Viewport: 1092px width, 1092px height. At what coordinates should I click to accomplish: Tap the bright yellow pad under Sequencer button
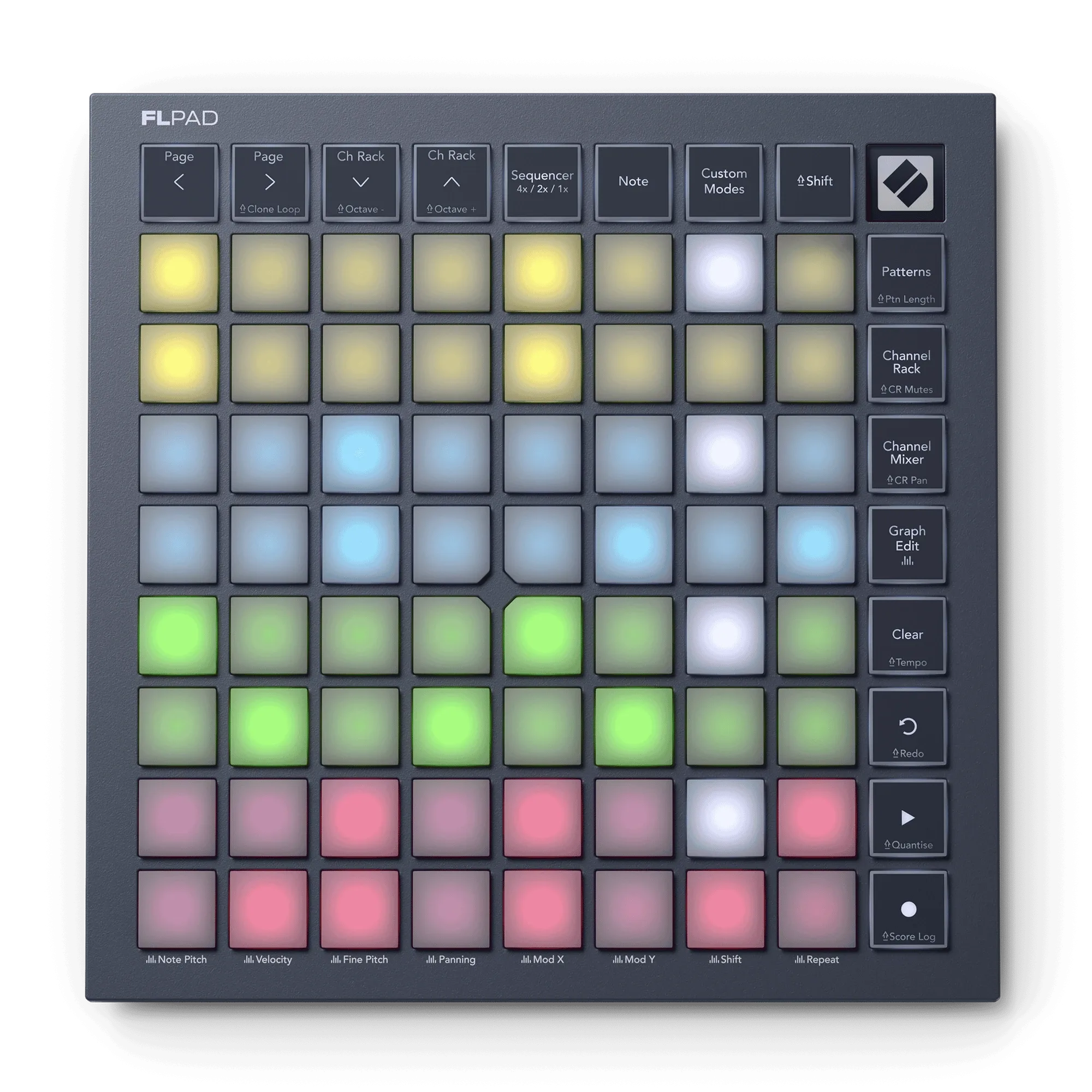pyautogui.click(x=543, y=273)
